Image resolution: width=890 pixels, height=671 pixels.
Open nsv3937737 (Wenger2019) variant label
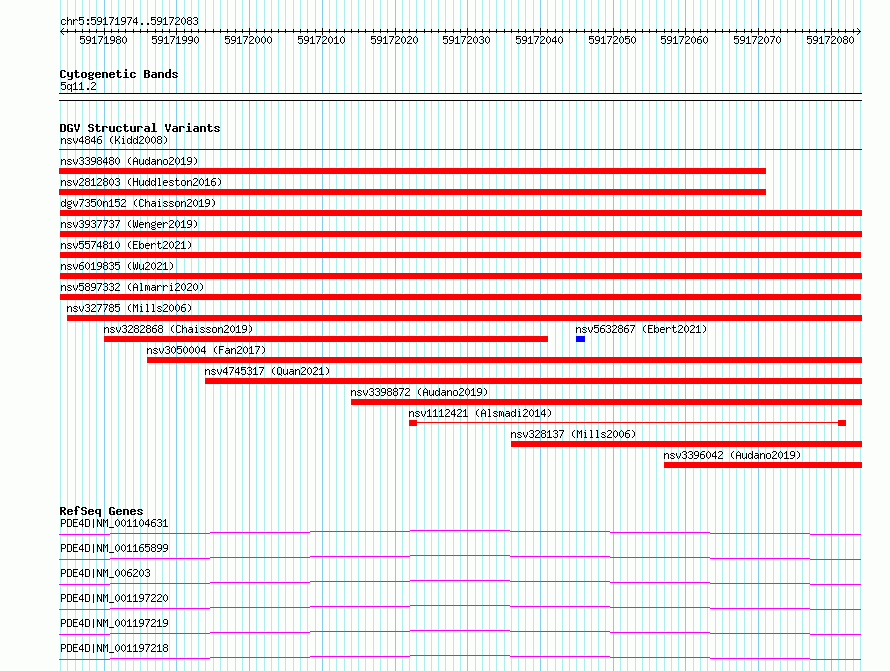(x=129, y=224)
